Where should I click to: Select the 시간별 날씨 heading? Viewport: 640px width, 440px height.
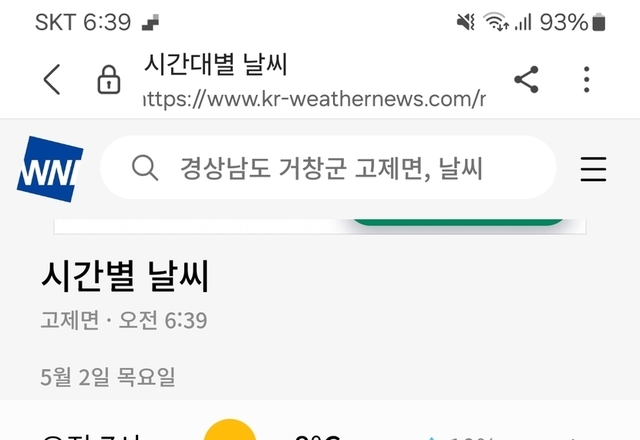125,276
